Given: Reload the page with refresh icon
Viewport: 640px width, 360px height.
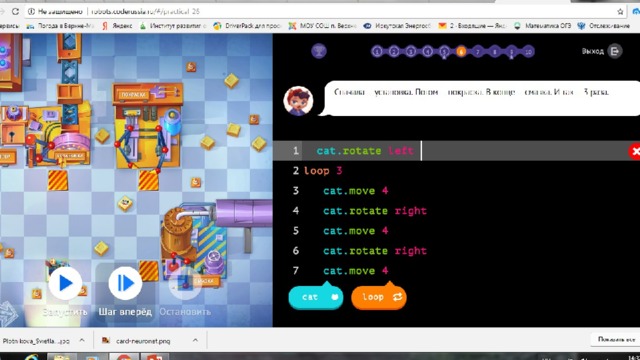Looking at the screenshot, I should (x=15, y=11).
